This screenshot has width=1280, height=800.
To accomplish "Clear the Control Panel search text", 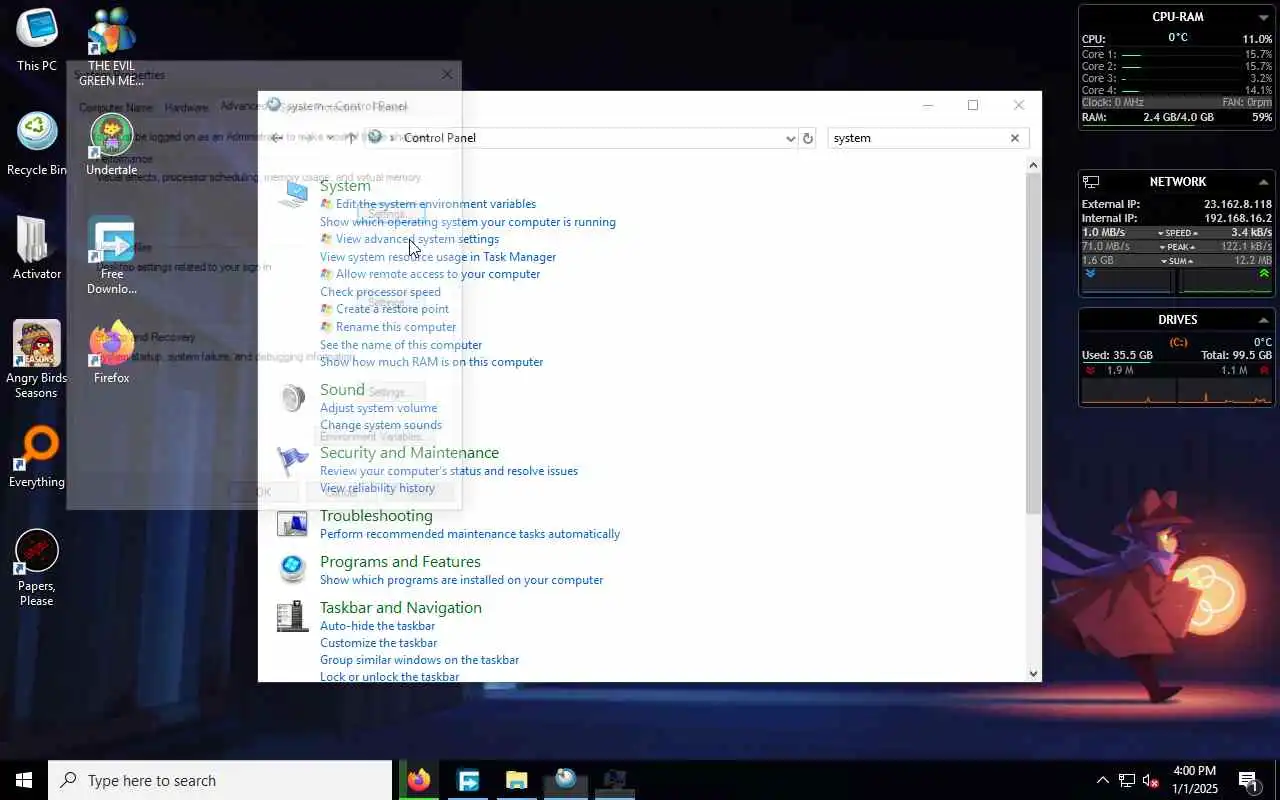I will [x=1014, y=138].
